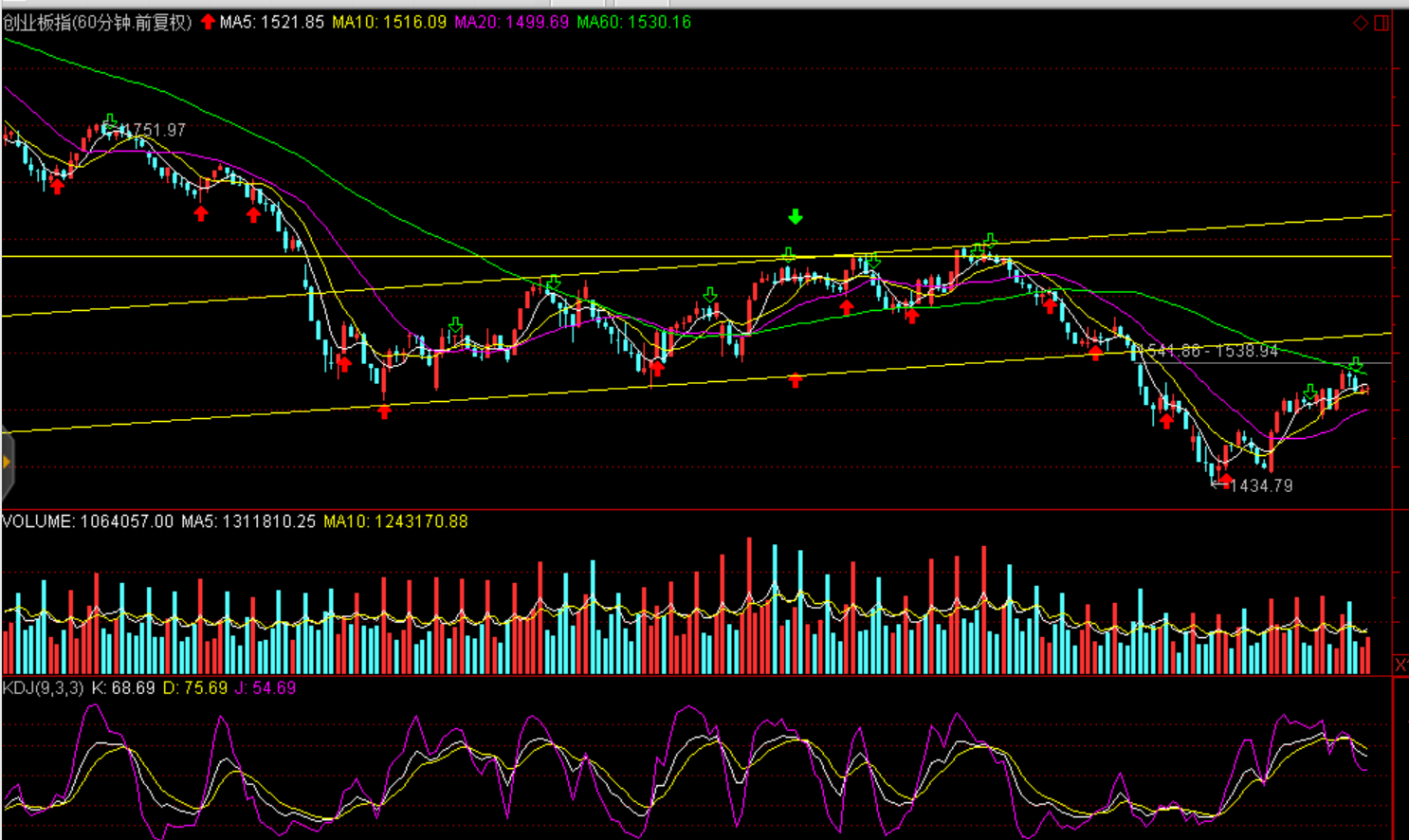Select the magenta MA20 indicator label
The image size is (1409, 840).
511,22
